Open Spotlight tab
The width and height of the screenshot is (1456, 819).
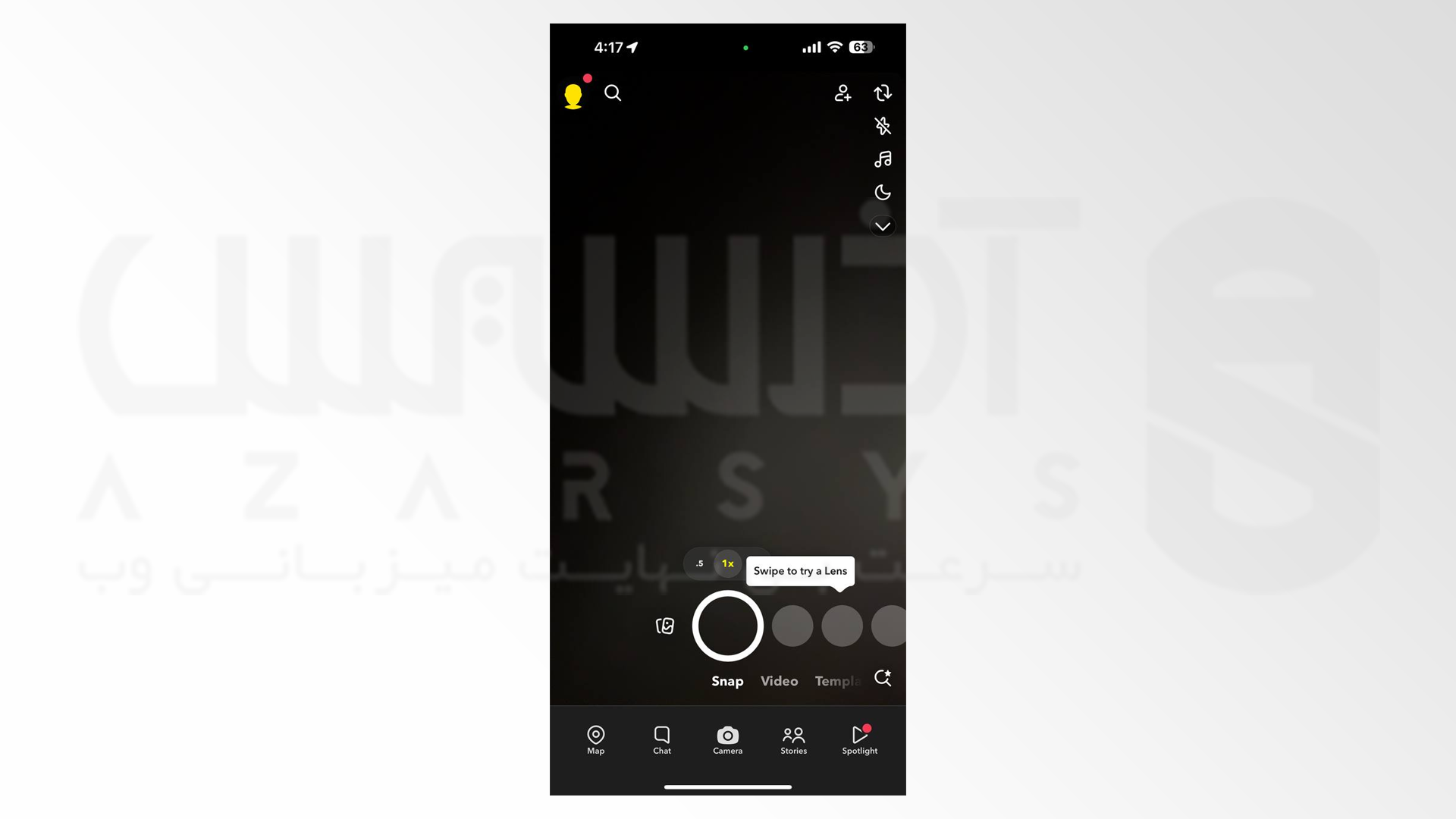[x=859, y=739]
